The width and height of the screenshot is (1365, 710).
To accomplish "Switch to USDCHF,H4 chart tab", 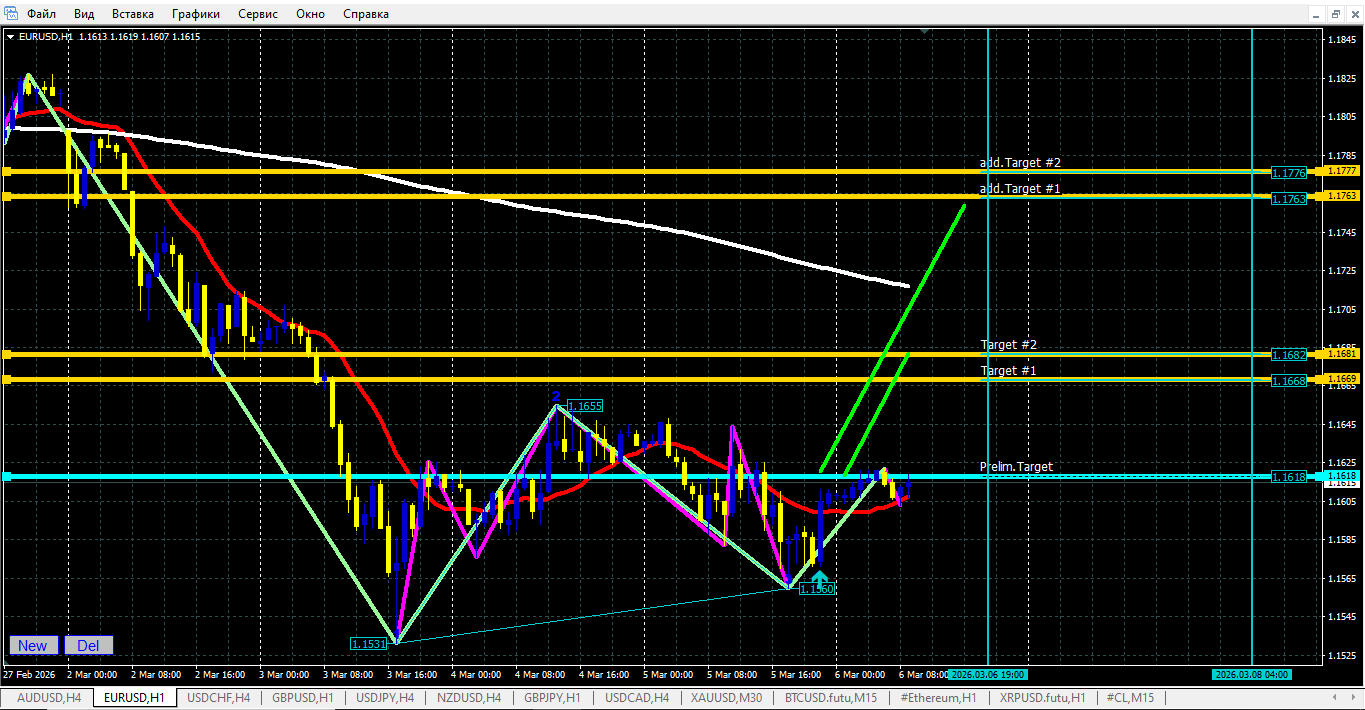I will click(x=219, y=698).
